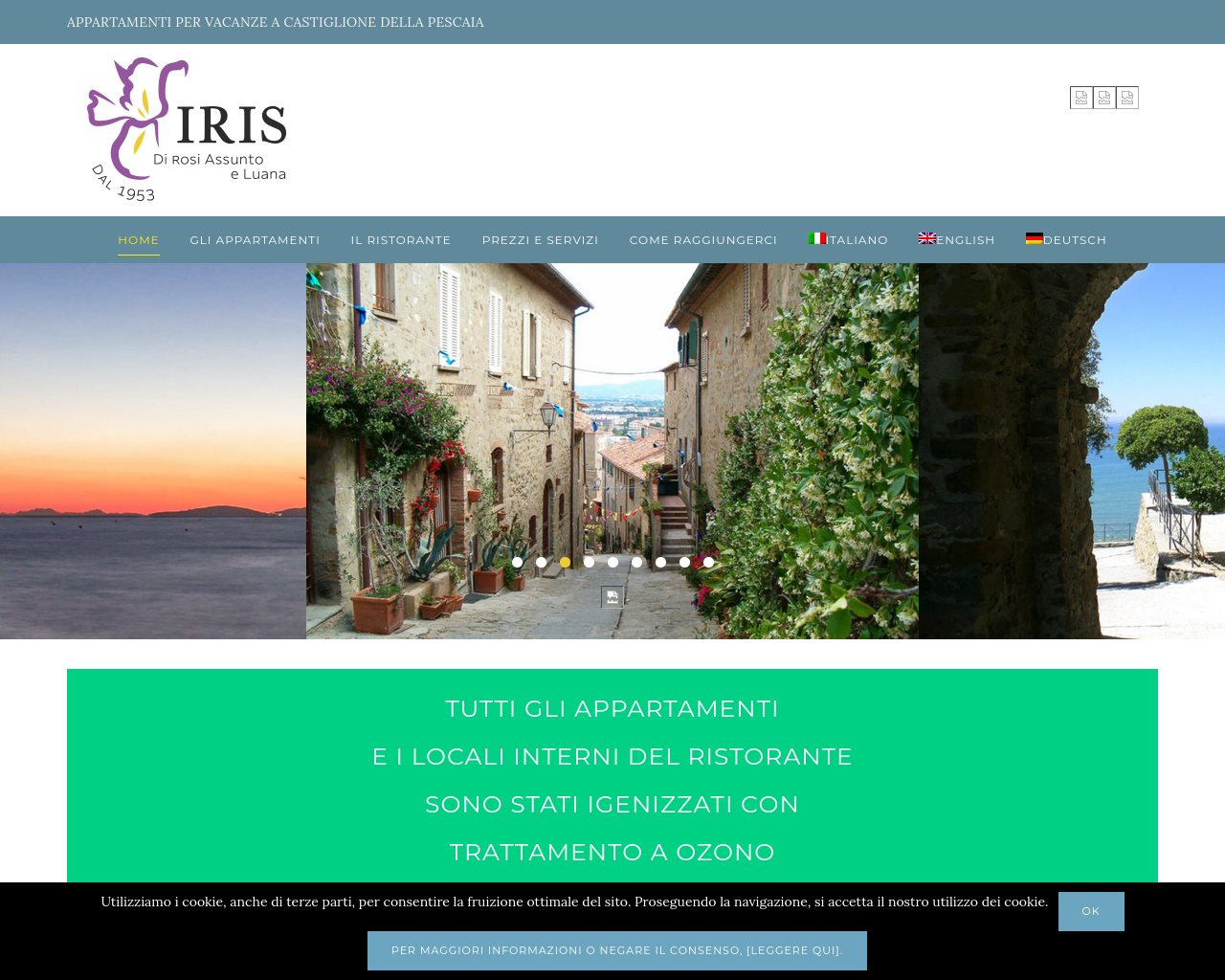Go to the Home menu item
Image resolution: width=1225 pixels, height=980 pixels.
point(139,240)
